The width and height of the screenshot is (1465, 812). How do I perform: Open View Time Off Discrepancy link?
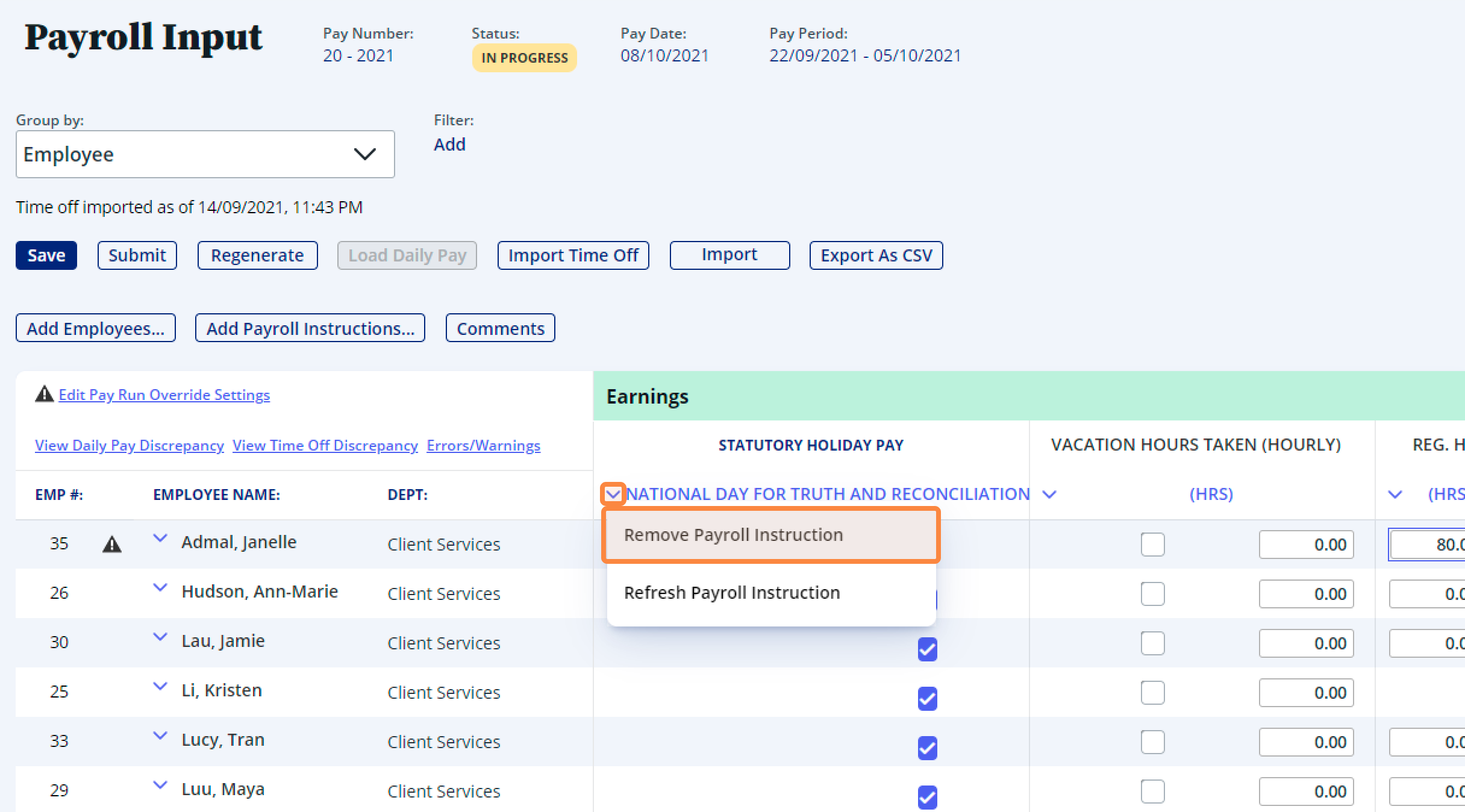point(325,446)
